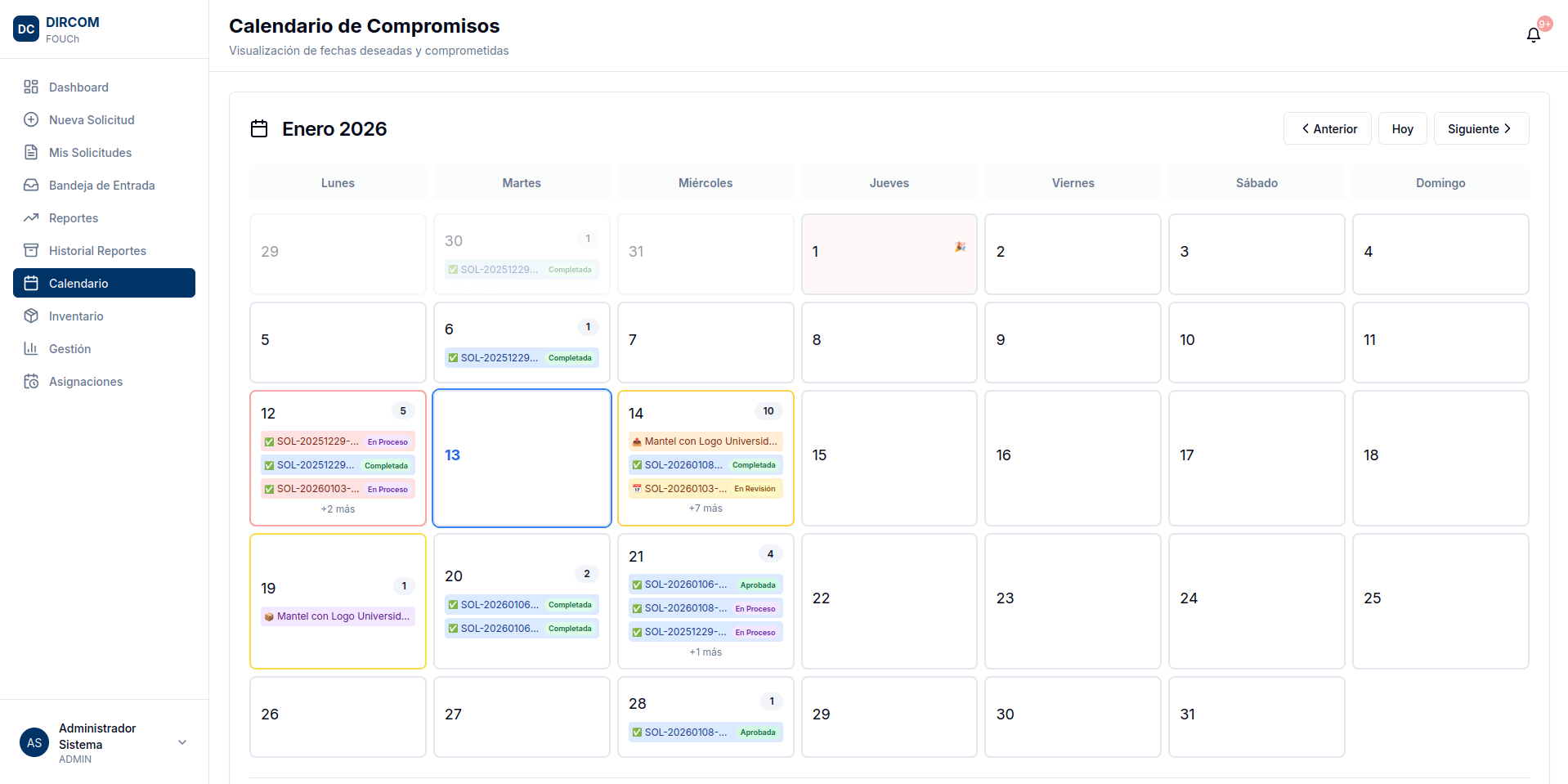
Task: Click the Enero 2026 month title
Action: (334, 128)
